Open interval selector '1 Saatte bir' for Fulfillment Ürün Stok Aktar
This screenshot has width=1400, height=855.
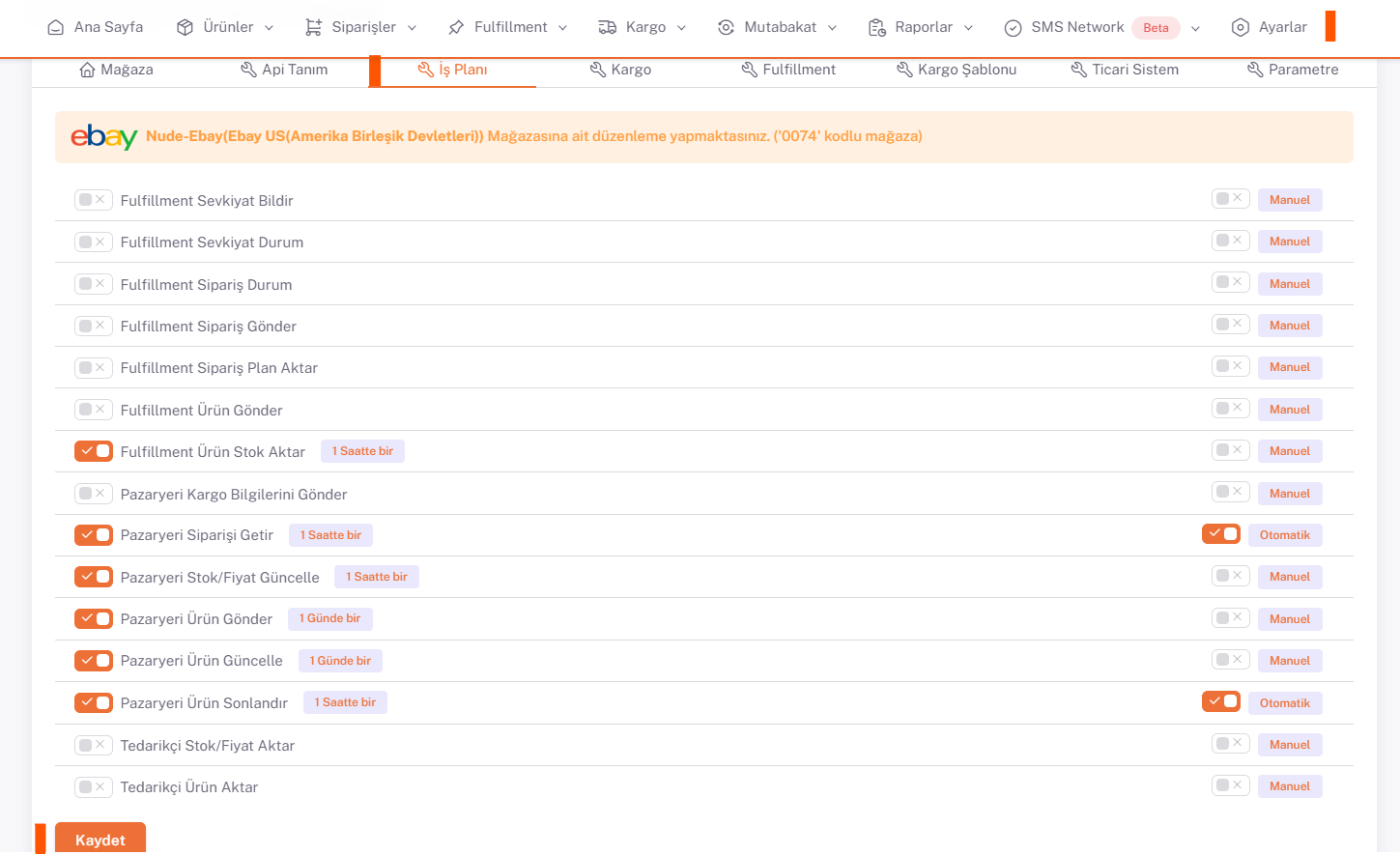point(362,451)
